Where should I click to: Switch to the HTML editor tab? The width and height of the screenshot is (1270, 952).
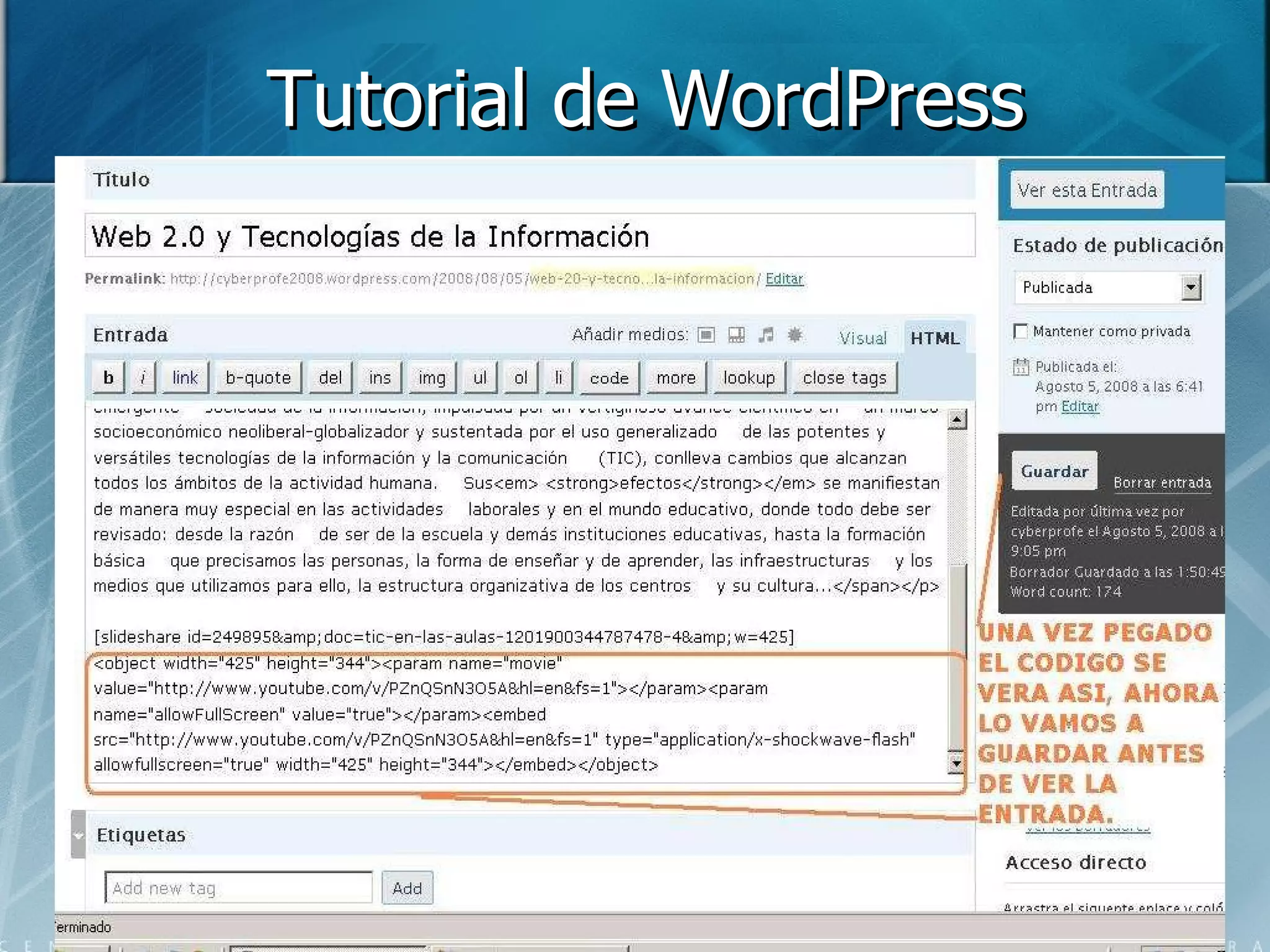(935, 338)
